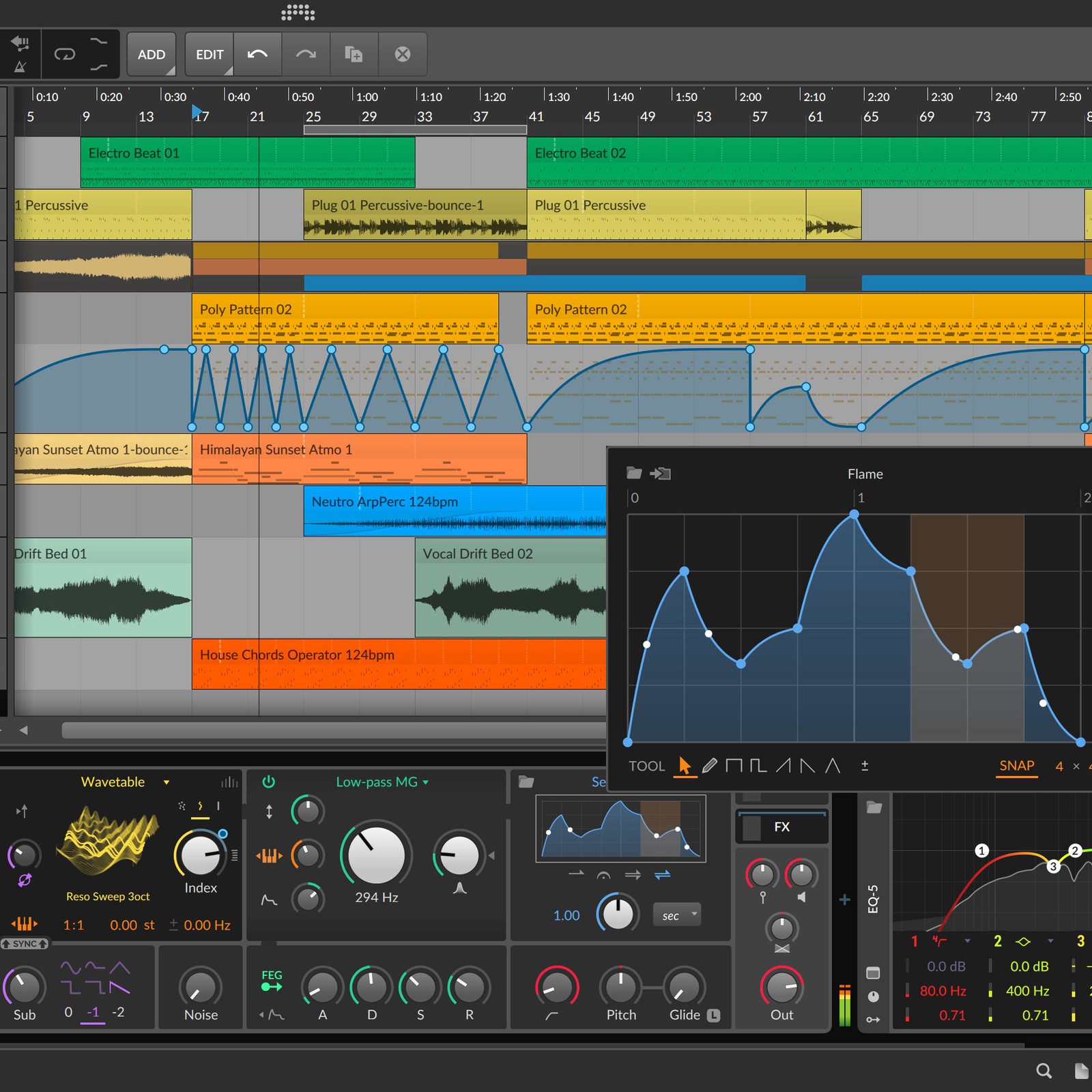Viewport: 1092px width, 1092px height.
Task: Click the punch-out icon
Action: pyautogui.click(x=99, y=67)
